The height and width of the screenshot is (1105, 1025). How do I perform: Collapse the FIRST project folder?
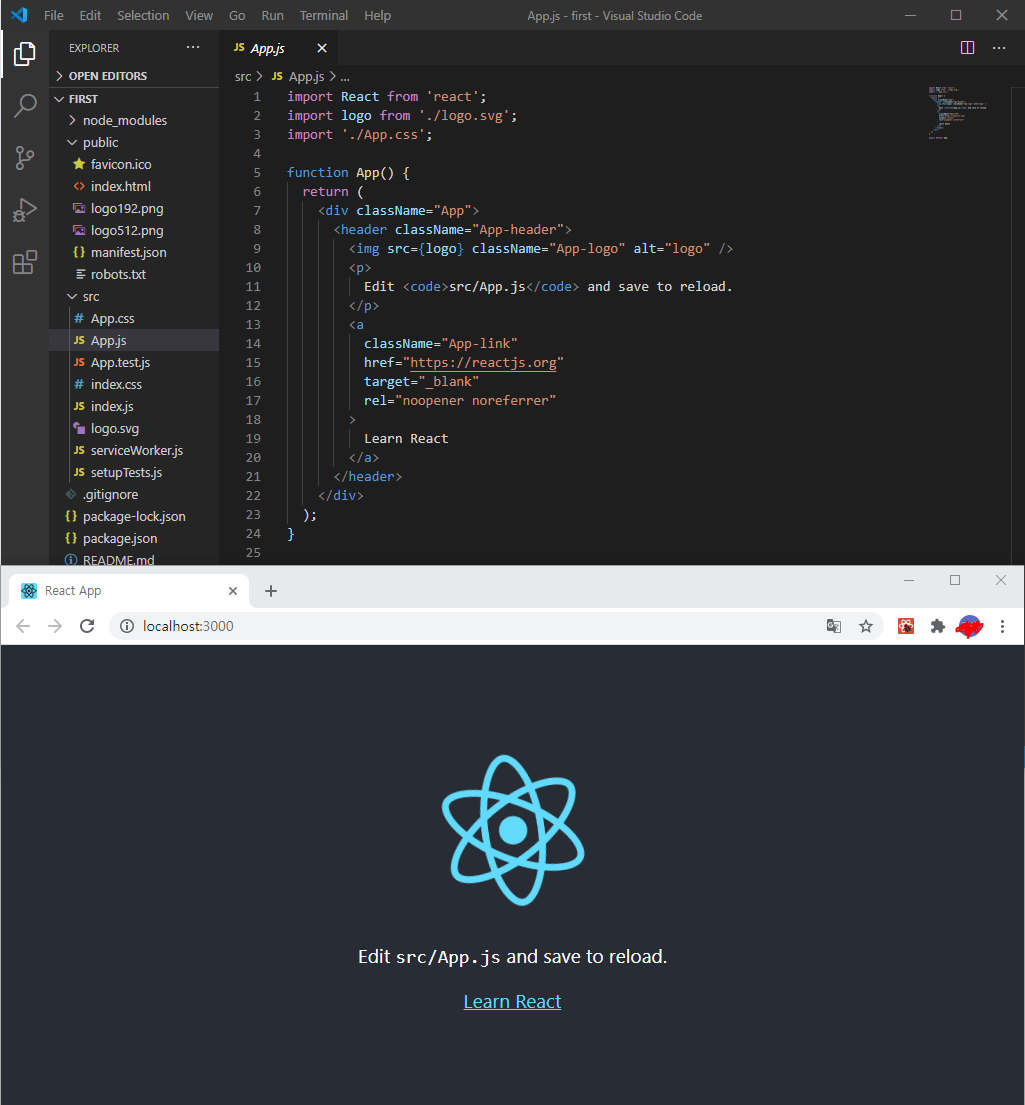[x=134, y=99]
